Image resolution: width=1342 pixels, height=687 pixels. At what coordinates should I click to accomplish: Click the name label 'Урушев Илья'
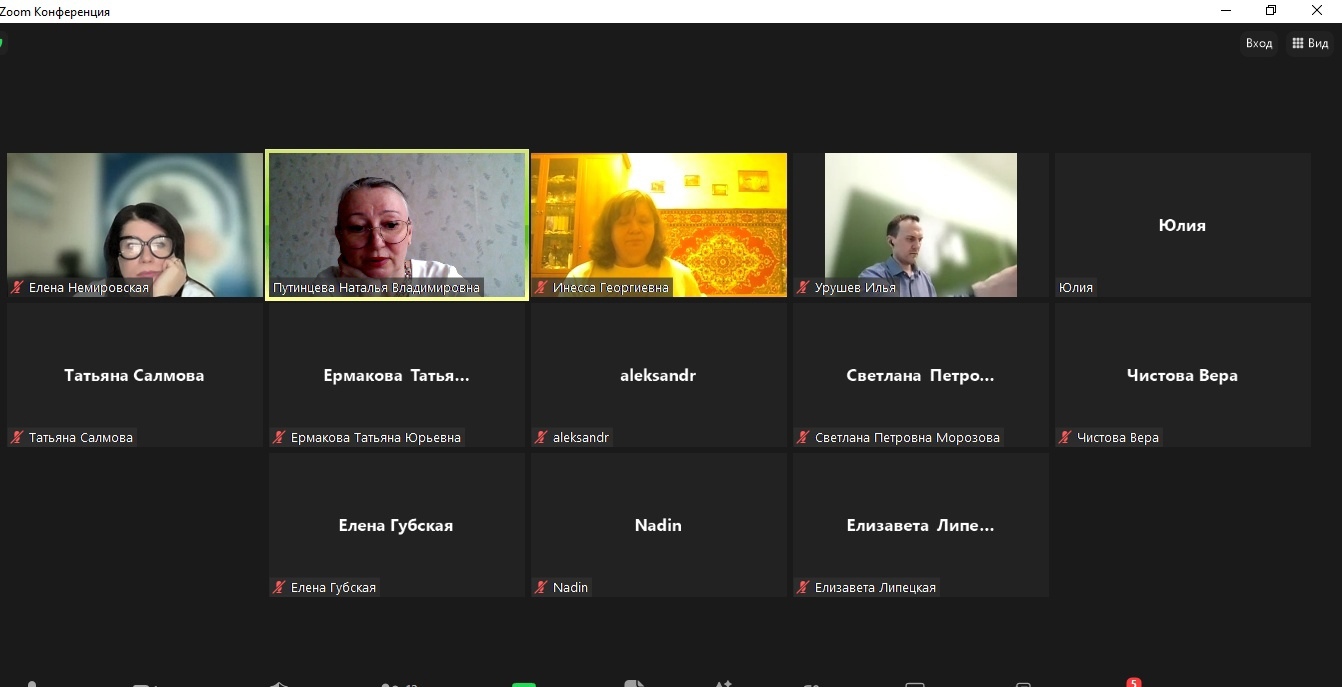click(855, 288)
